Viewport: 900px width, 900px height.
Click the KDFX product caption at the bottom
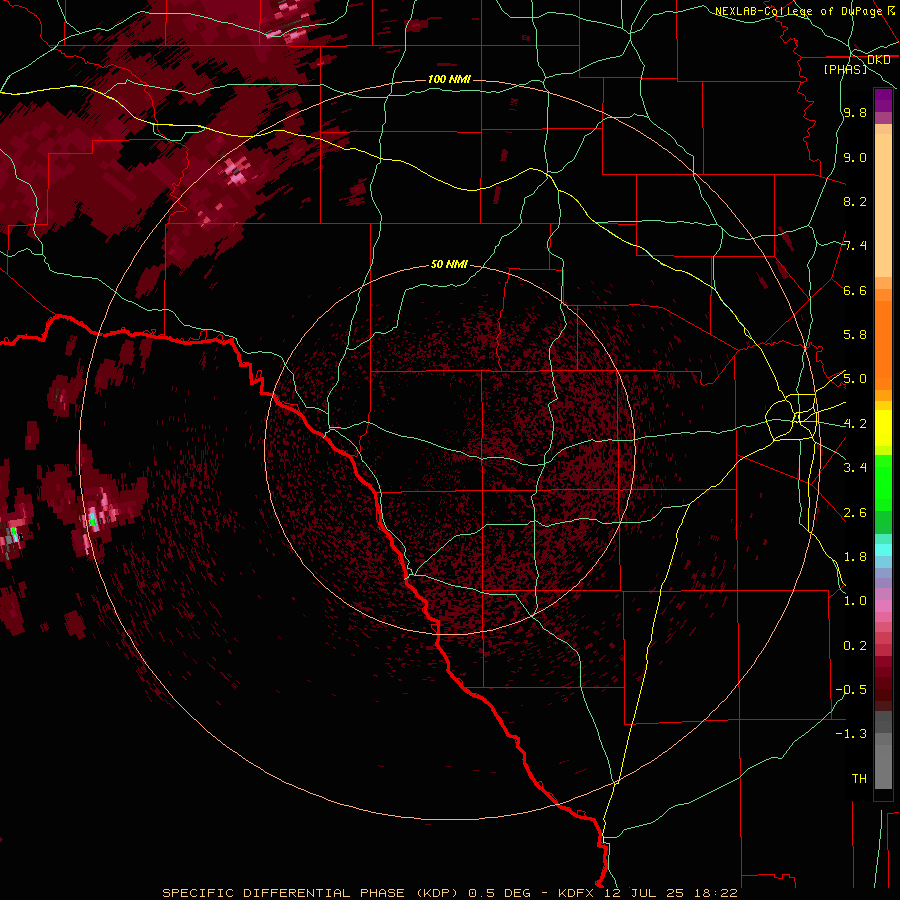pyautogui.click(x=449, y=893)
